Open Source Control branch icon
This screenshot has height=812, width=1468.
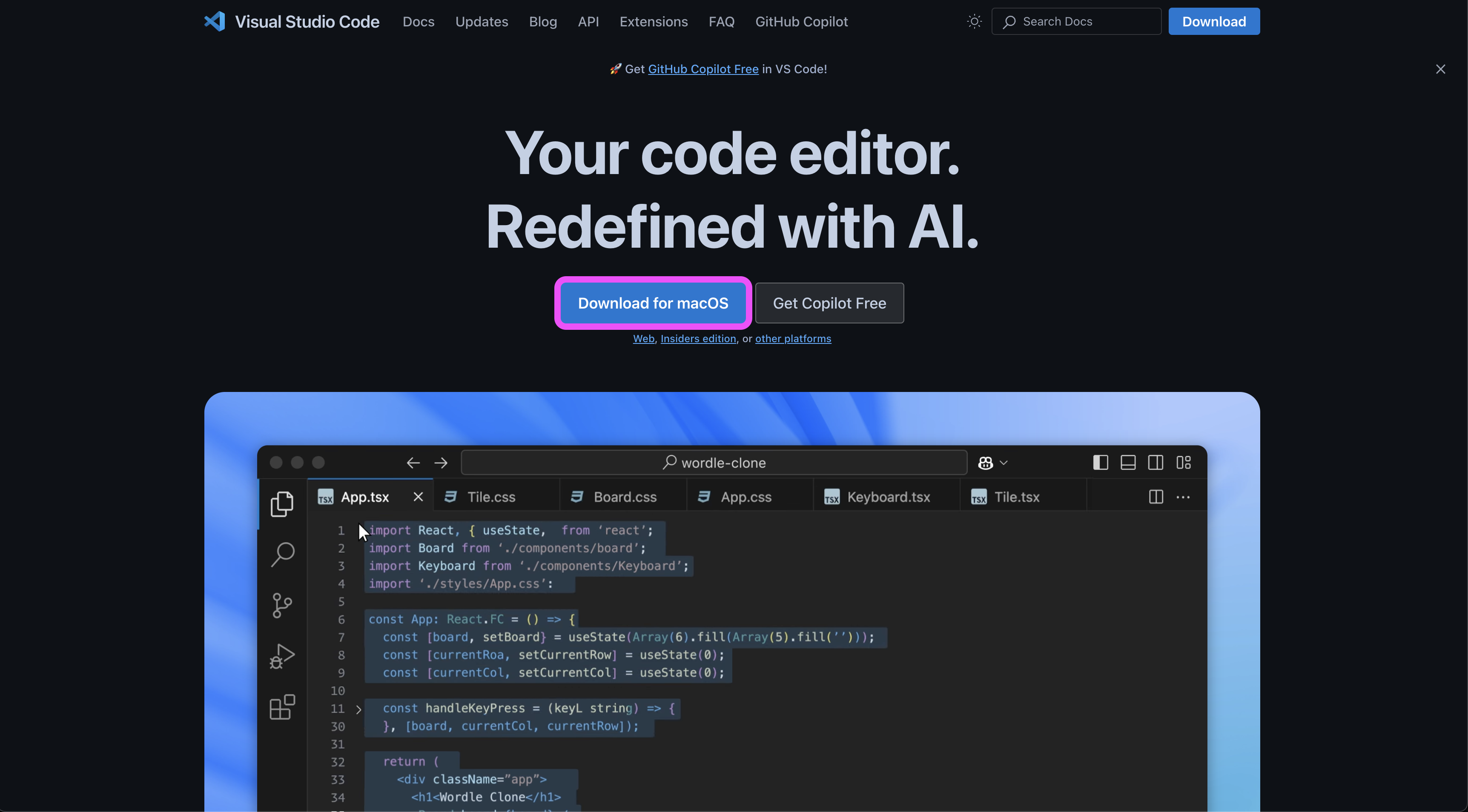(x=281, y=605)
